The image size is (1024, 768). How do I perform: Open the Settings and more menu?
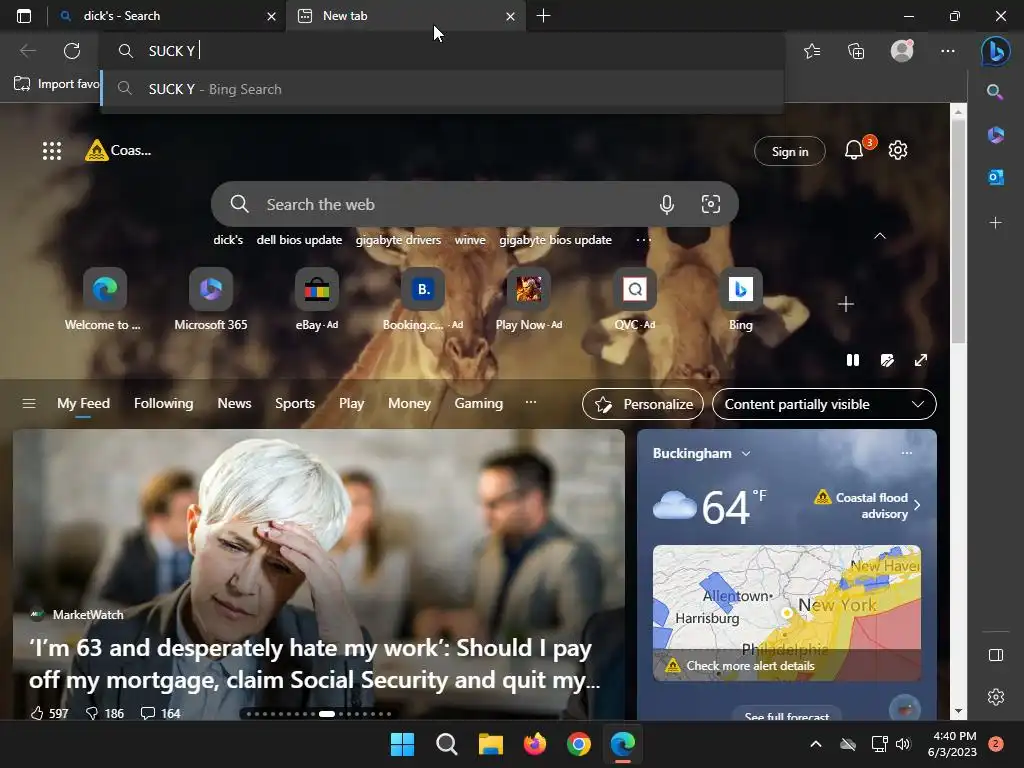pos(948,51)
